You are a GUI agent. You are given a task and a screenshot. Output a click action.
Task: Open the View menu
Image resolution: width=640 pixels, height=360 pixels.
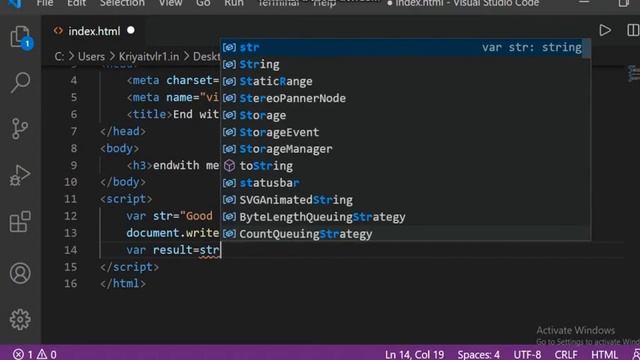[170, 3]
